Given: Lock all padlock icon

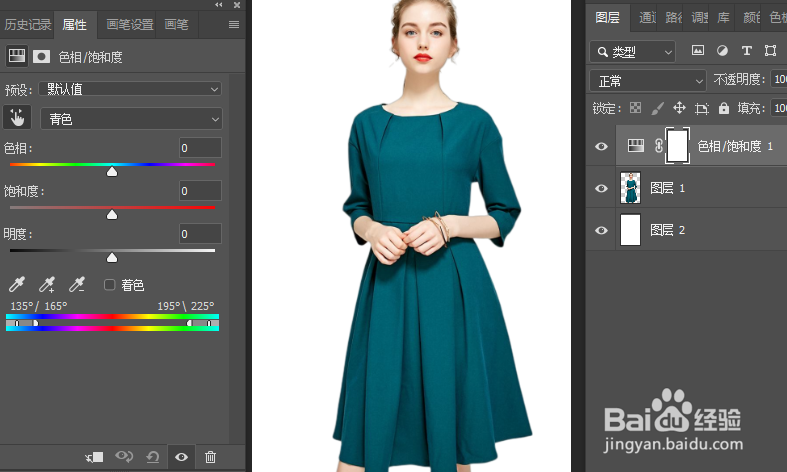Looking at the screenshot, I should (723, 107).
